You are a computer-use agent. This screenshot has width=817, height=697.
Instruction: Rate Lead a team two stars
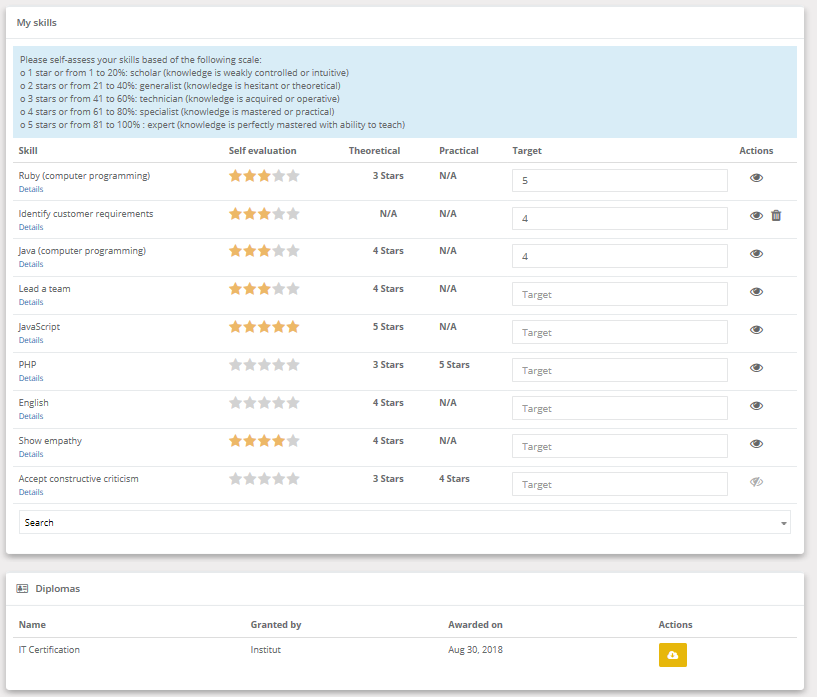point(250,289)
